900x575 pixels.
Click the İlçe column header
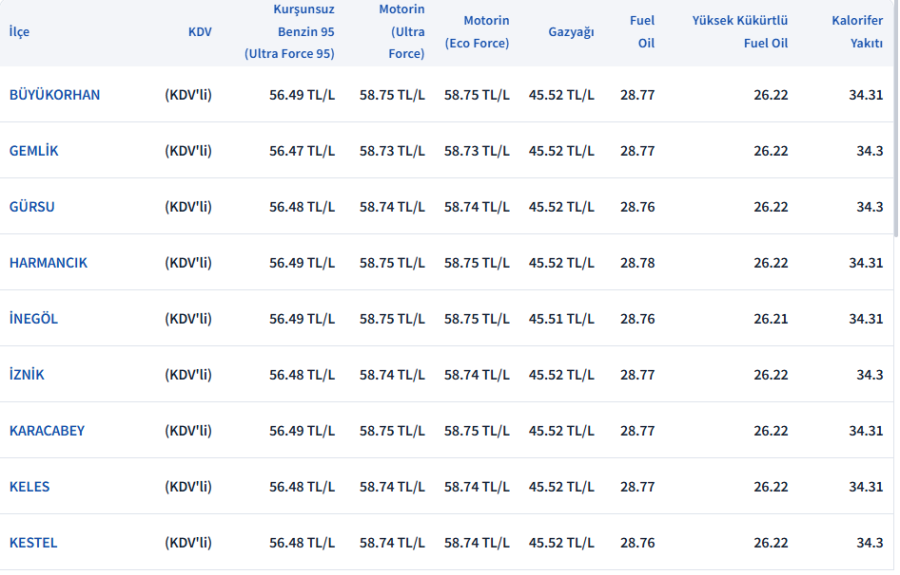click(19, 32)
